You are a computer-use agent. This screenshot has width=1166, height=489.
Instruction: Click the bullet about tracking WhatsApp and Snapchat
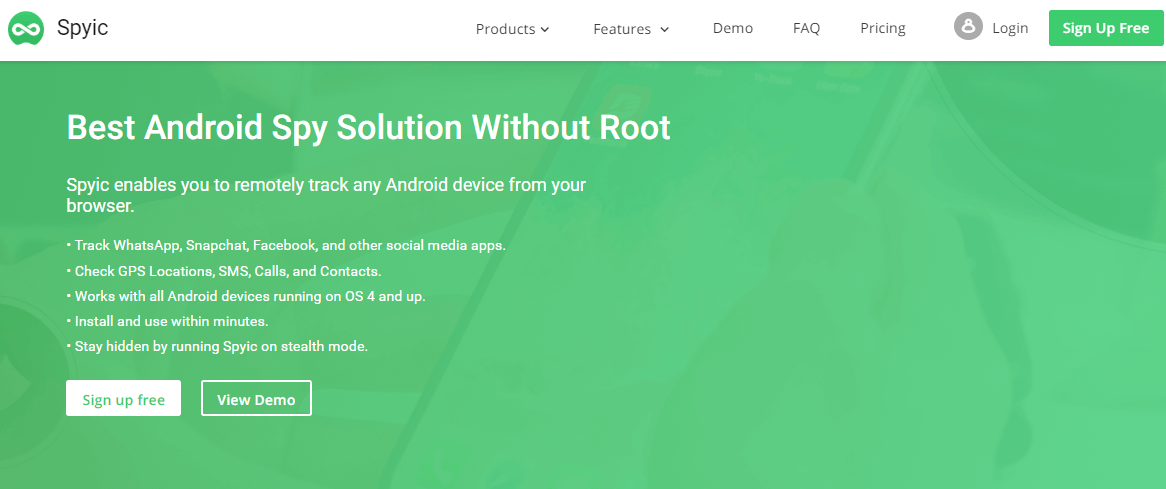[286, 244]
